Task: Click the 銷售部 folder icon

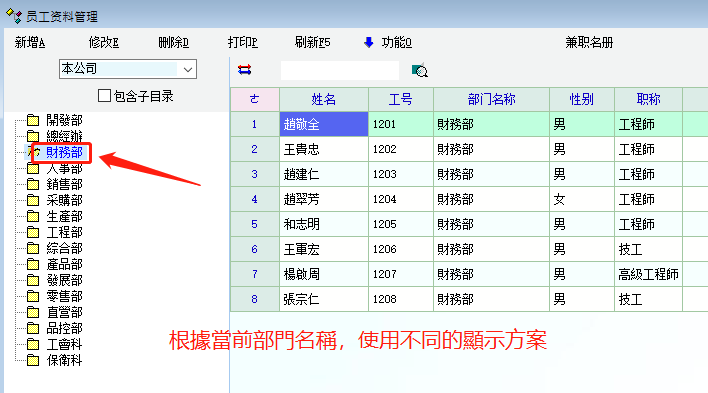Action: pos(33,184)
